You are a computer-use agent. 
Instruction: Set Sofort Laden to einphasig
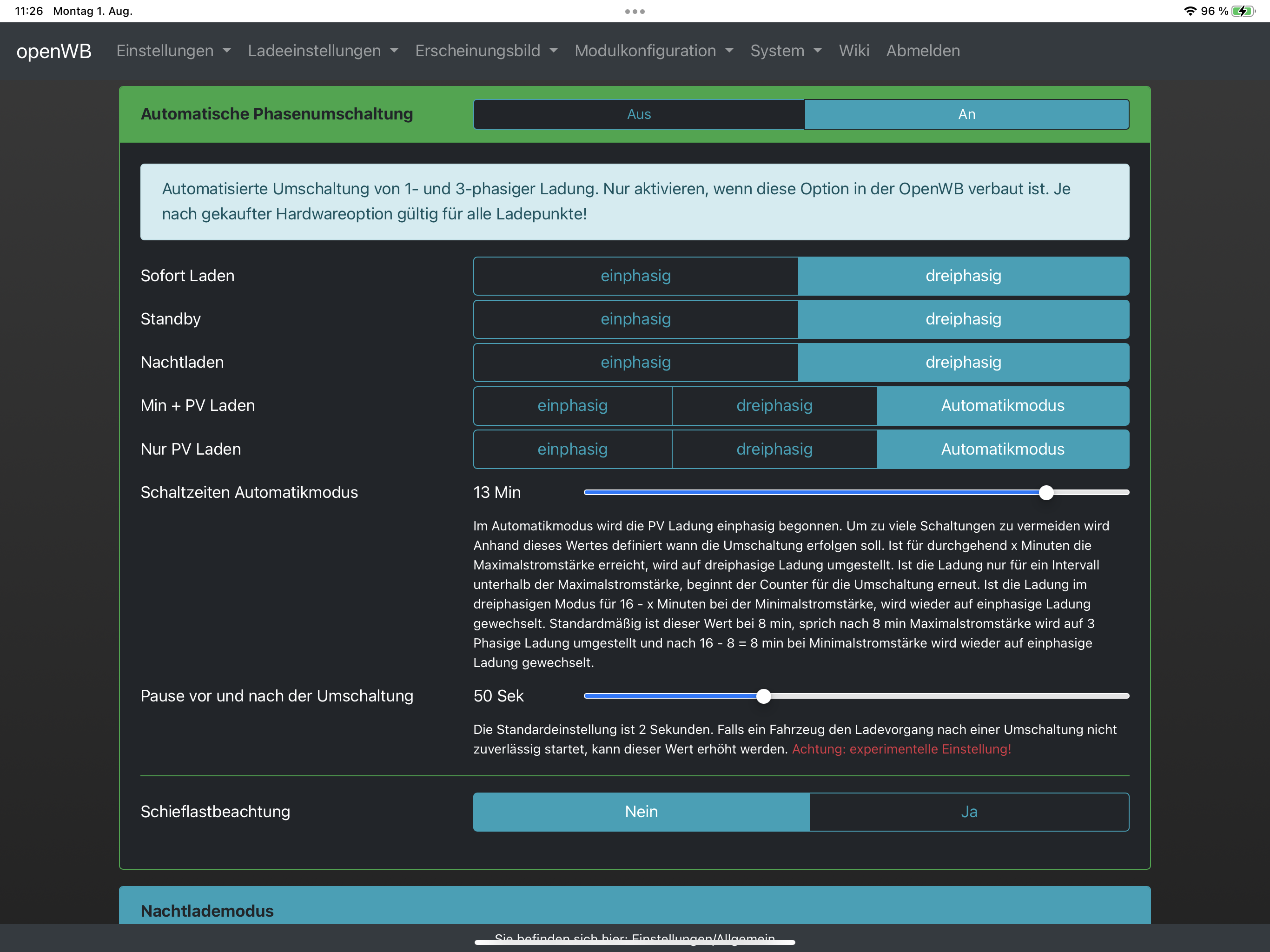click(x=635, y=276)
